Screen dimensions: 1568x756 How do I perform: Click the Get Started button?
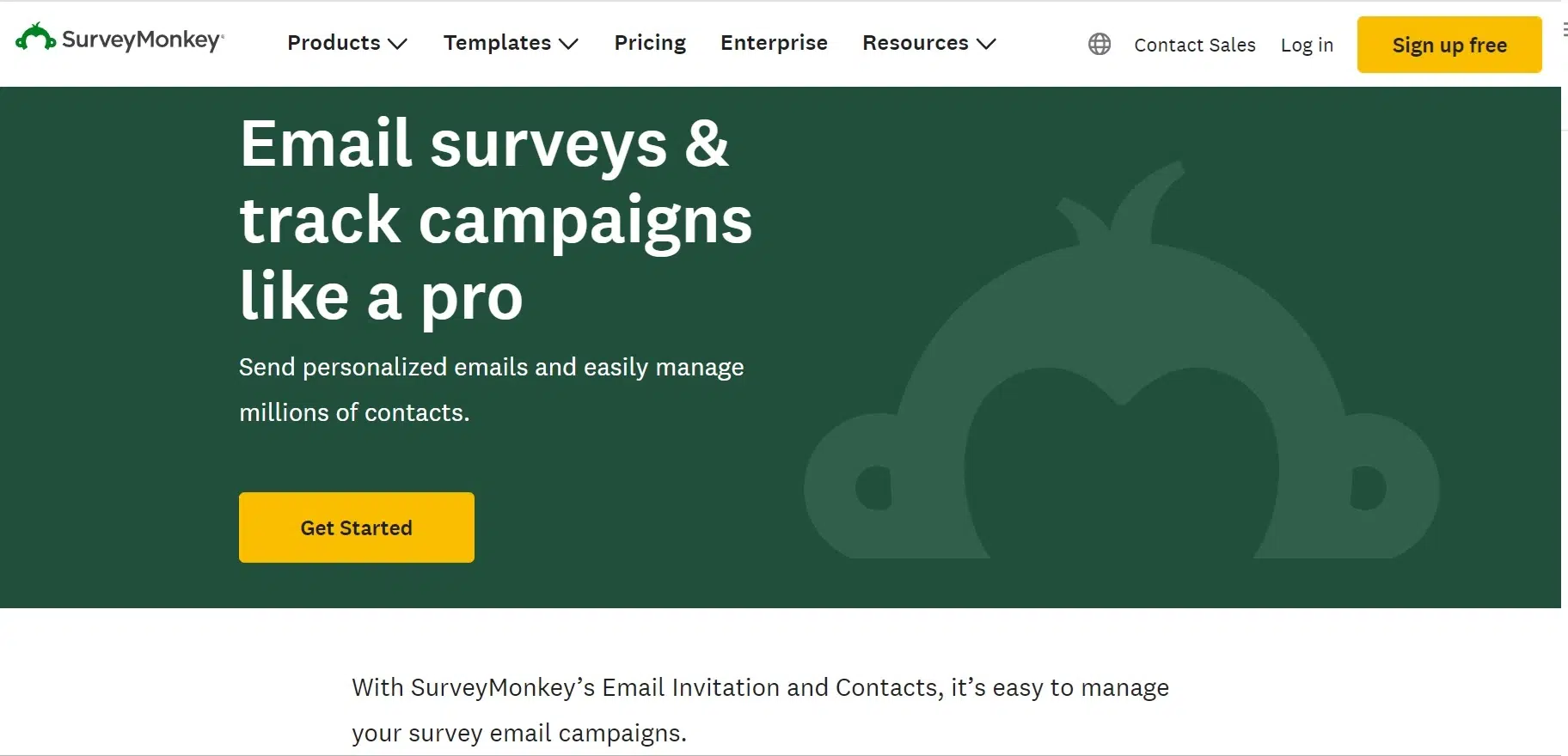356,527
